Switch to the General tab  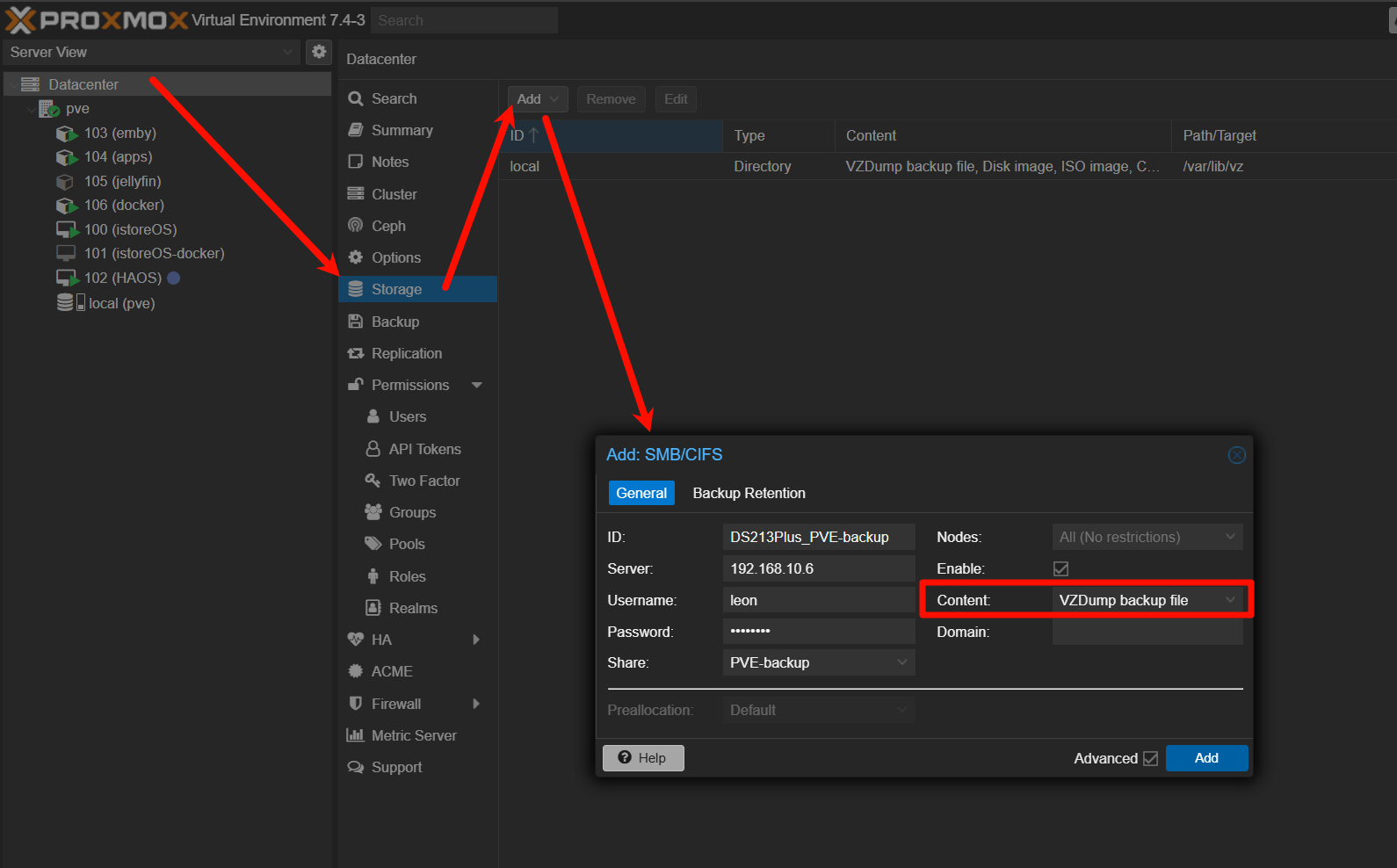[x=641, y=493]
